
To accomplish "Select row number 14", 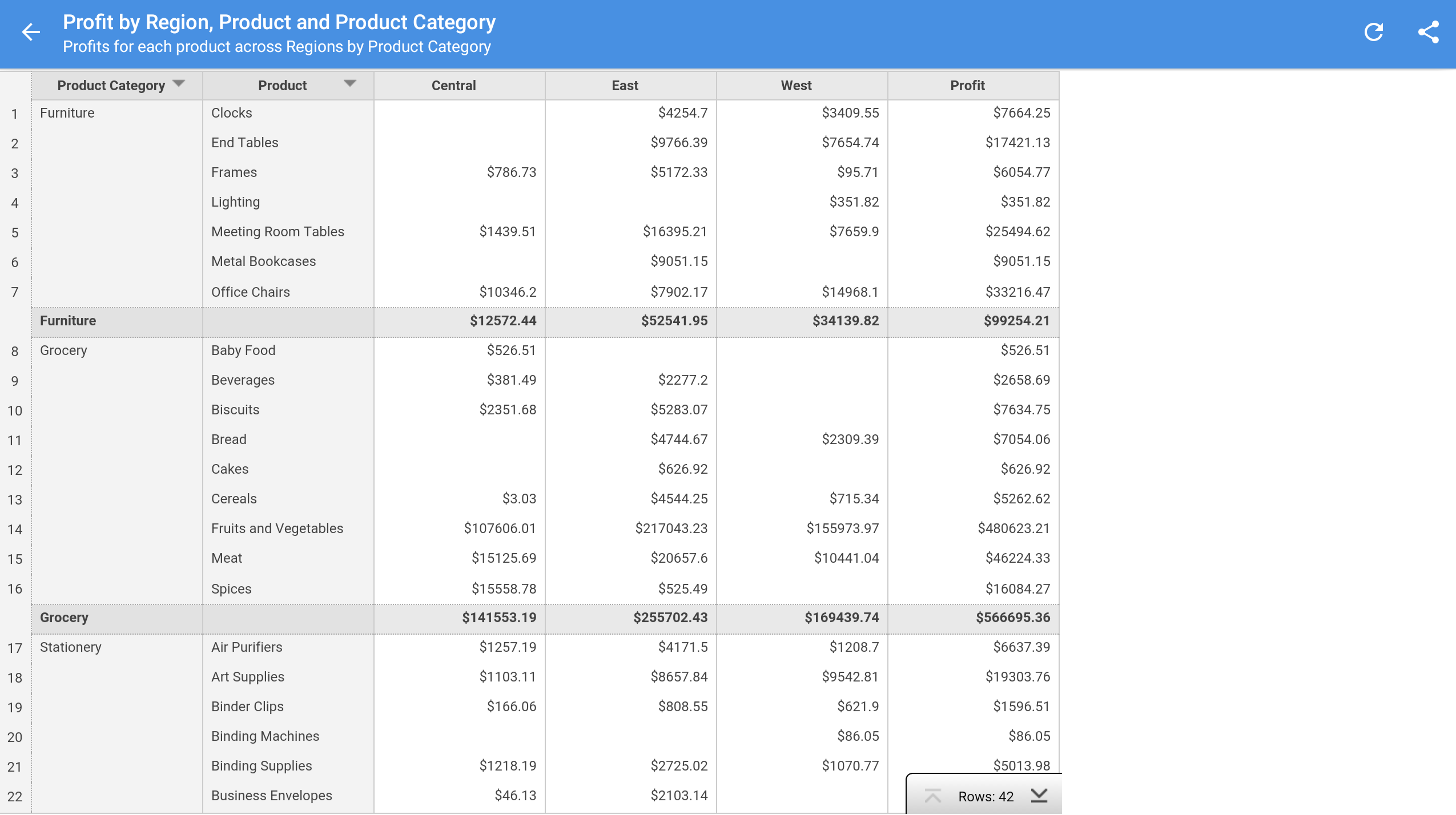I will pyautogui.click(x=15, y=530).
